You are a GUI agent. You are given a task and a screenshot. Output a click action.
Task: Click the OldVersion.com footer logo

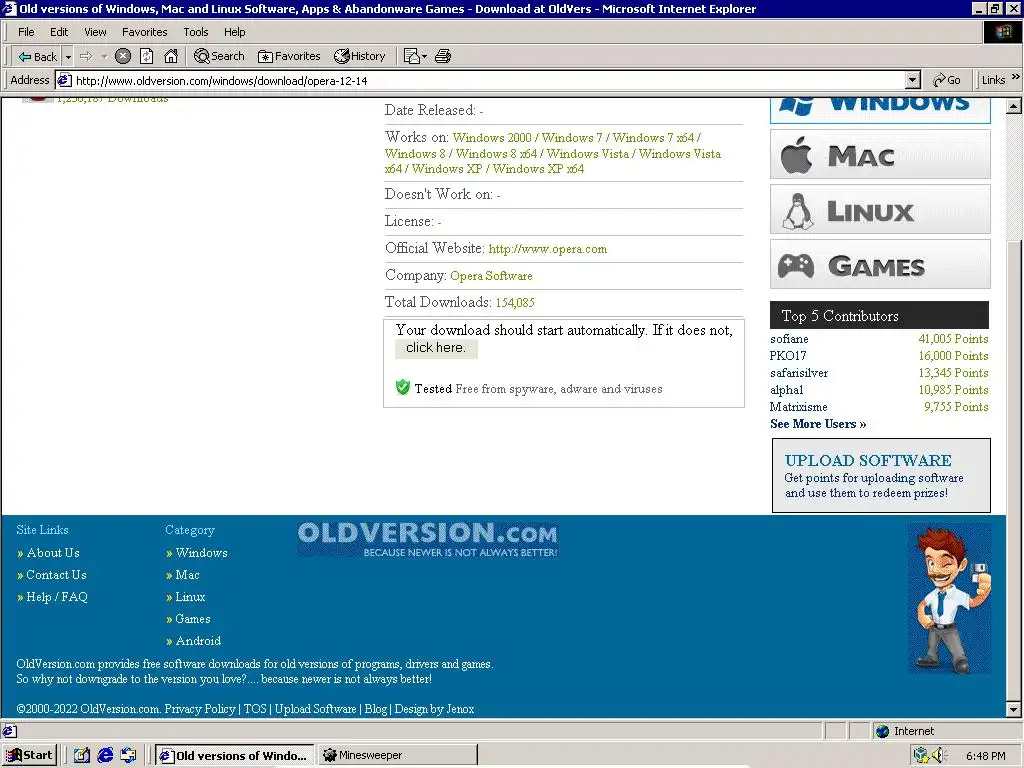point(428,539)
